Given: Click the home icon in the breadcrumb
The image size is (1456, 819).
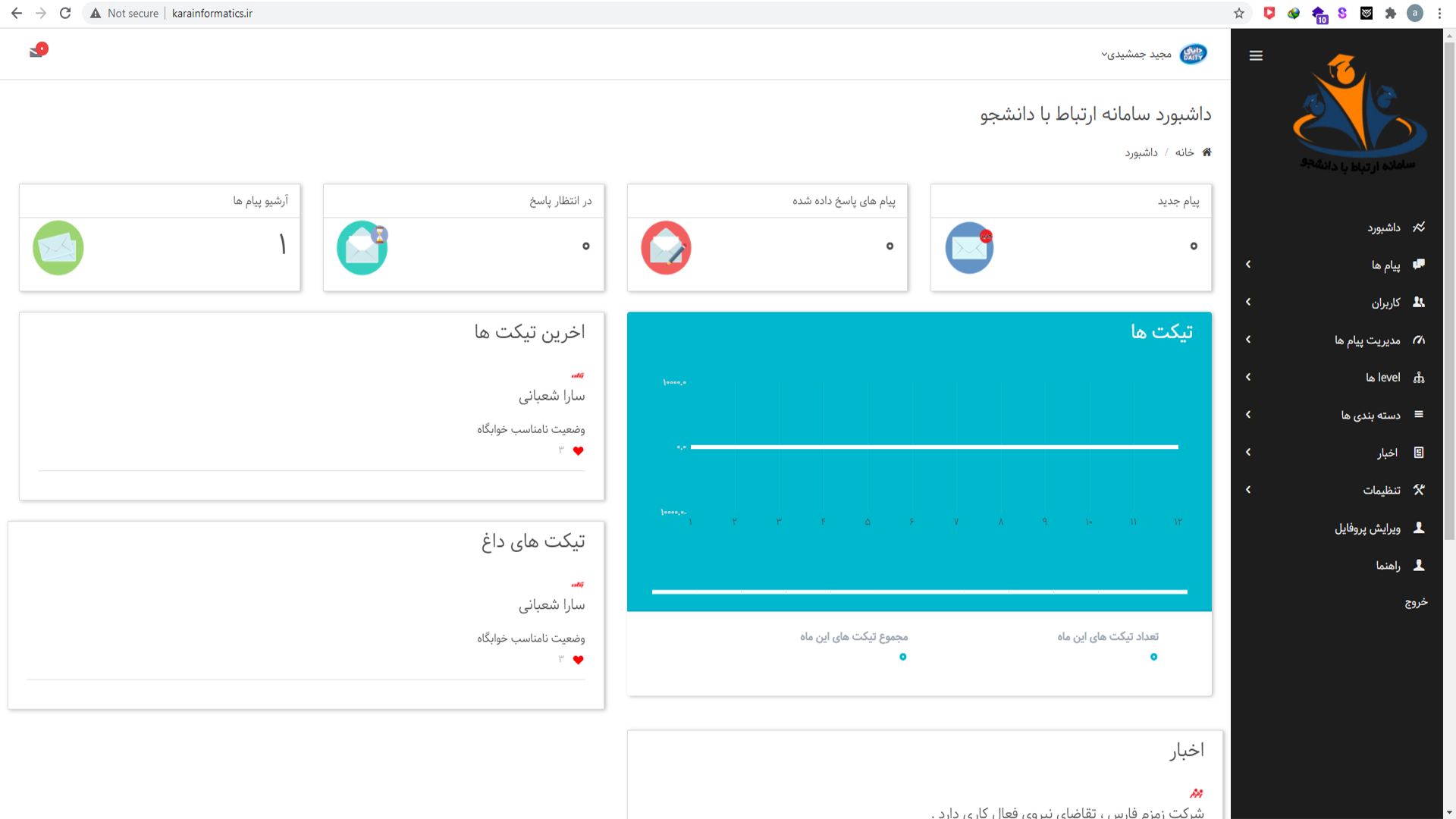Looking at the screenshot, I should click(x=1207, y=152).
